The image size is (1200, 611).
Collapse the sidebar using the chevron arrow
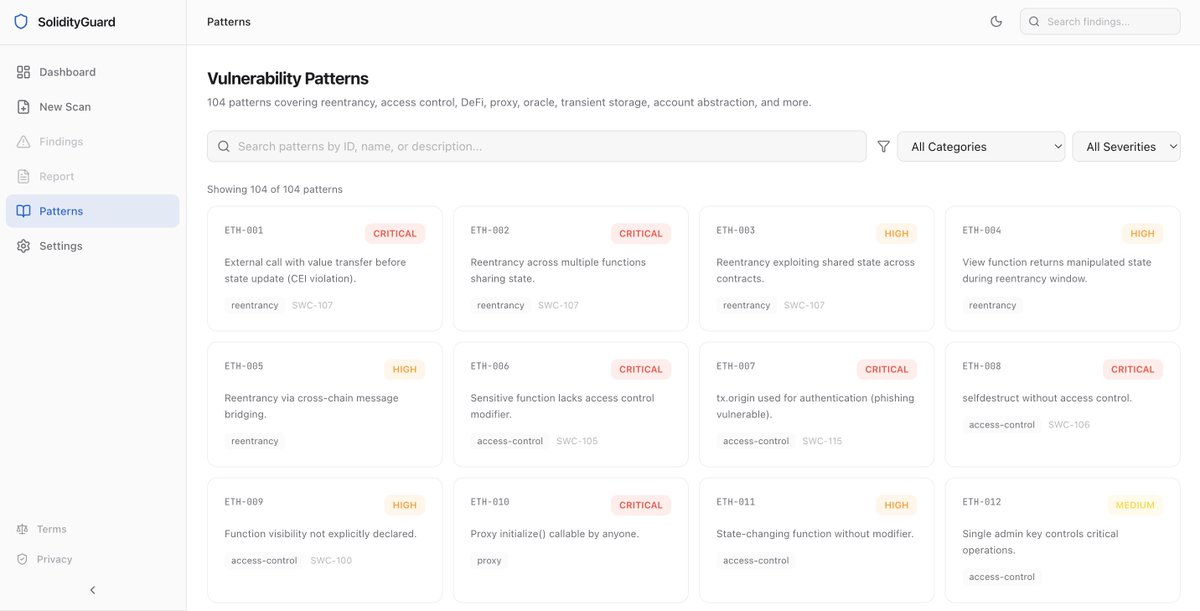pos(93,590)
